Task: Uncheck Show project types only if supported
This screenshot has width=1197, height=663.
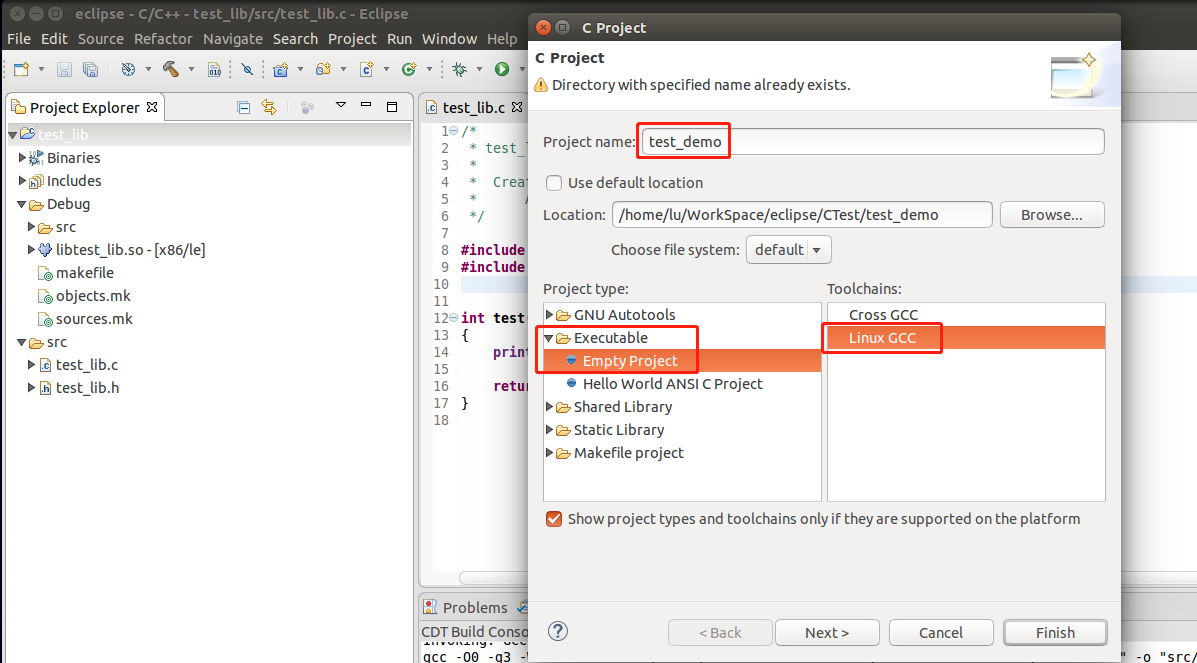Action: point(554,519)
